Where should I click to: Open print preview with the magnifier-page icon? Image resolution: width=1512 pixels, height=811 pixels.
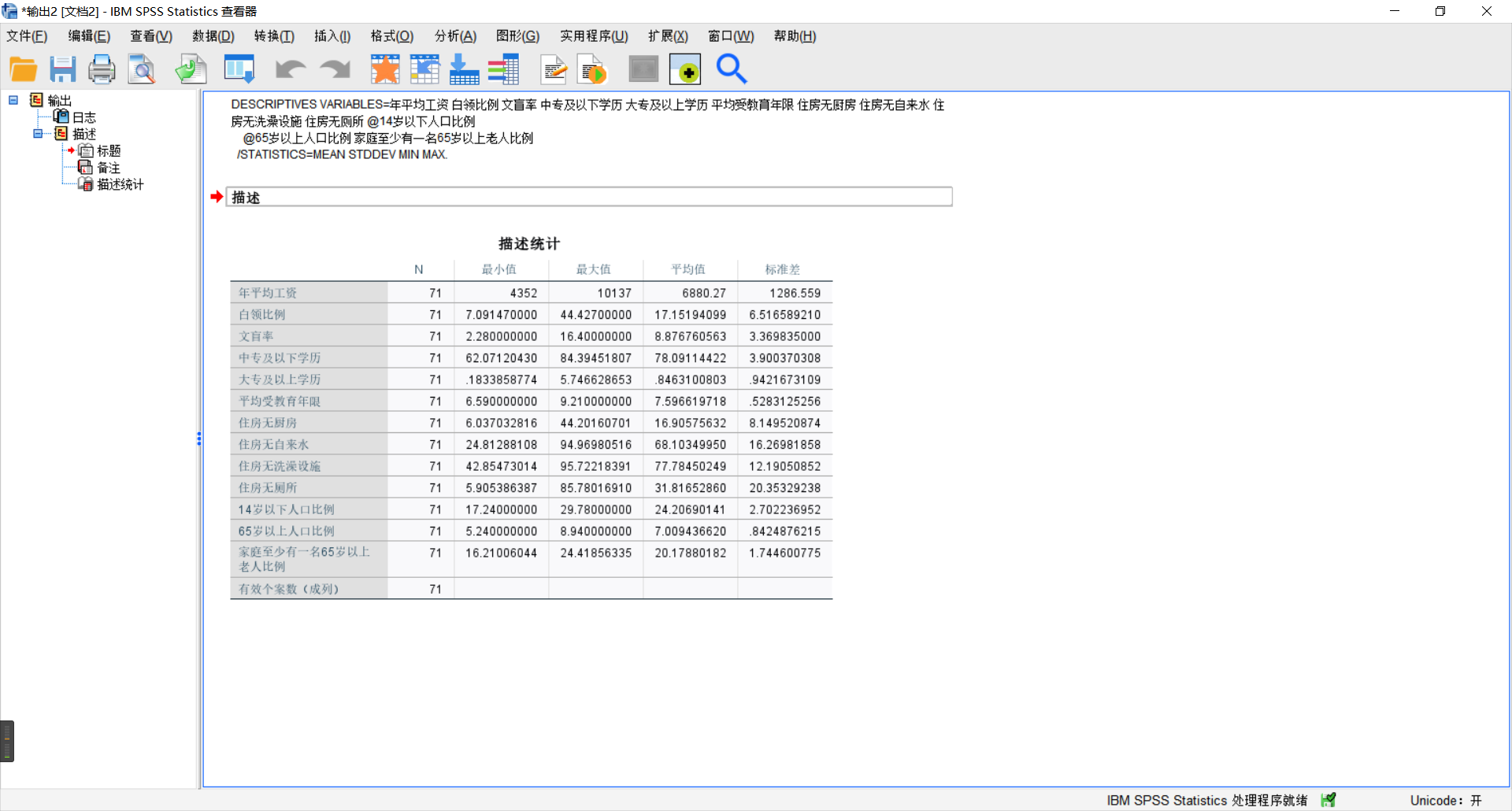click(142, 69)
